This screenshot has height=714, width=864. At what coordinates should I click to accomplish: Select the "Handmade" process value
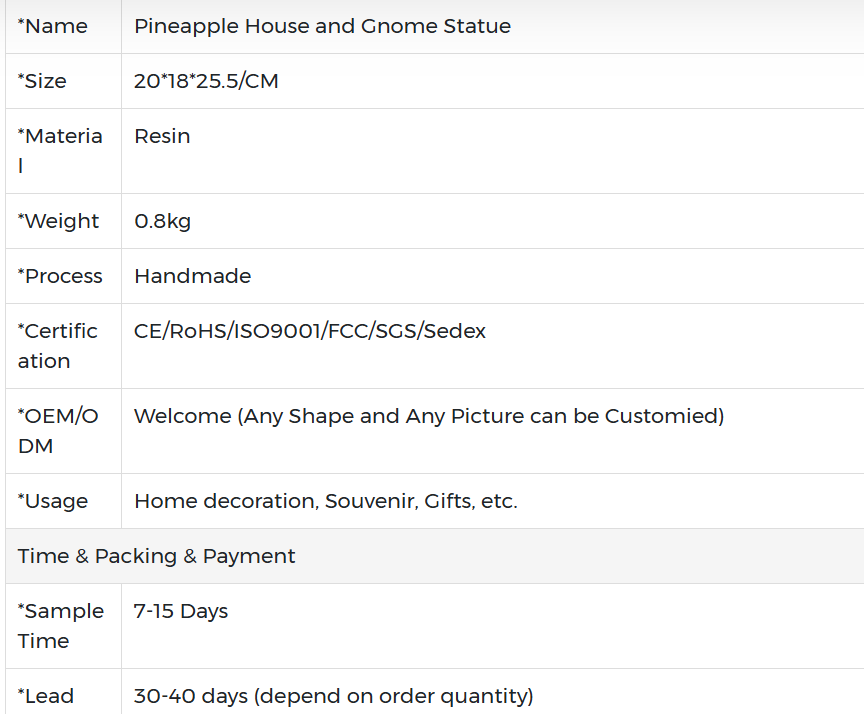192,277
